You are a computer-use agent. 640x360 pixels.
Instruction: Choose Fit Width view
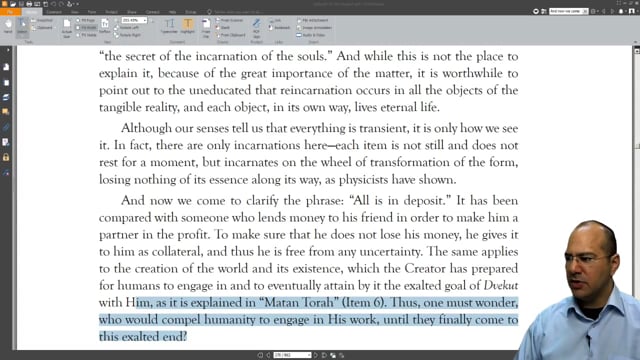(x=87, y=28)
